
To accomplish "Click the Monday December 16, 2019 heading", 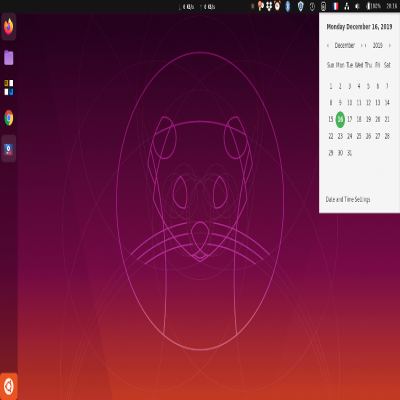I will 359,27.
